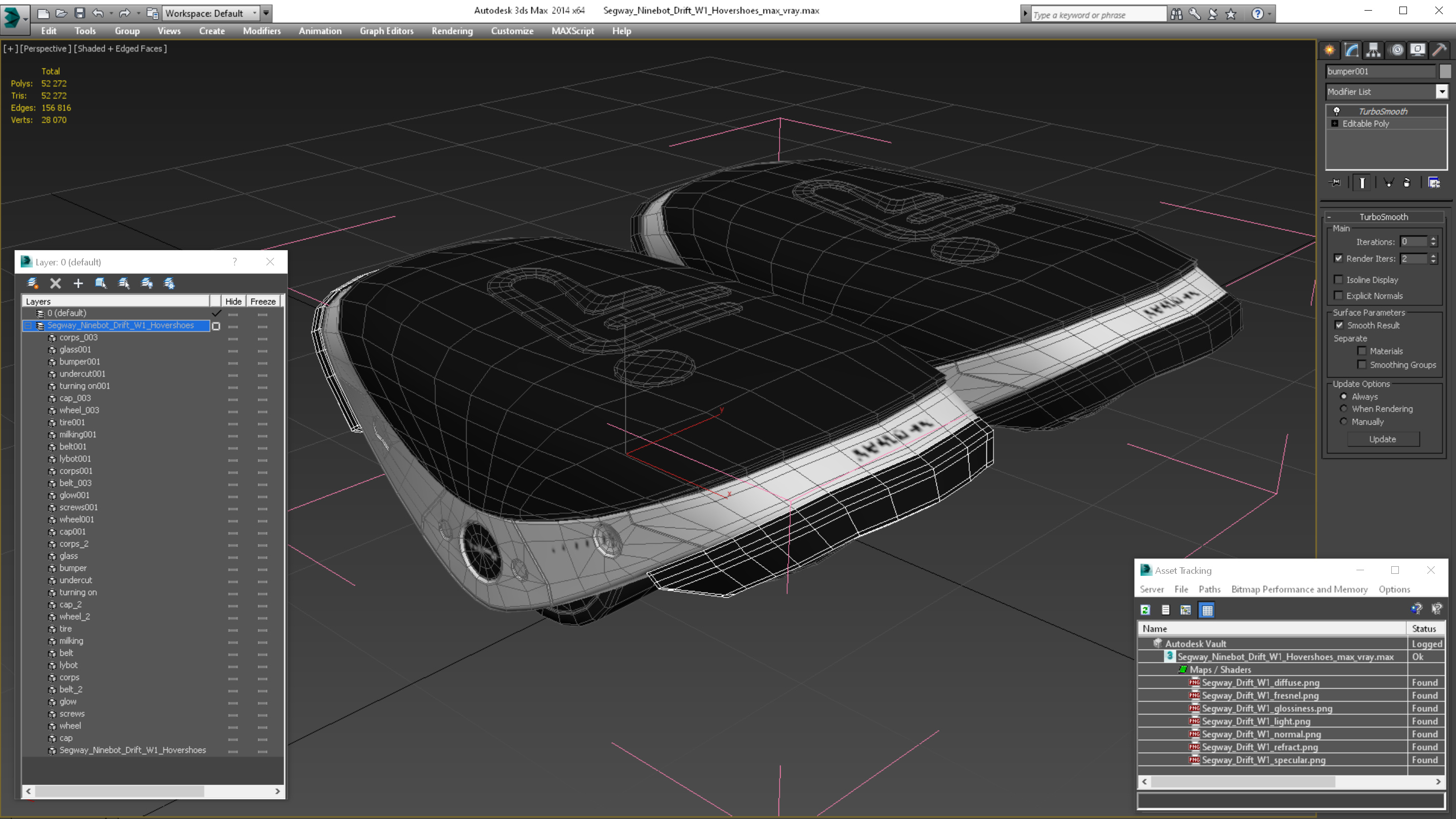Screen dimensions: 1456x819
Task: Click the [Perspective] viewport label
Action: pos(46,49)
